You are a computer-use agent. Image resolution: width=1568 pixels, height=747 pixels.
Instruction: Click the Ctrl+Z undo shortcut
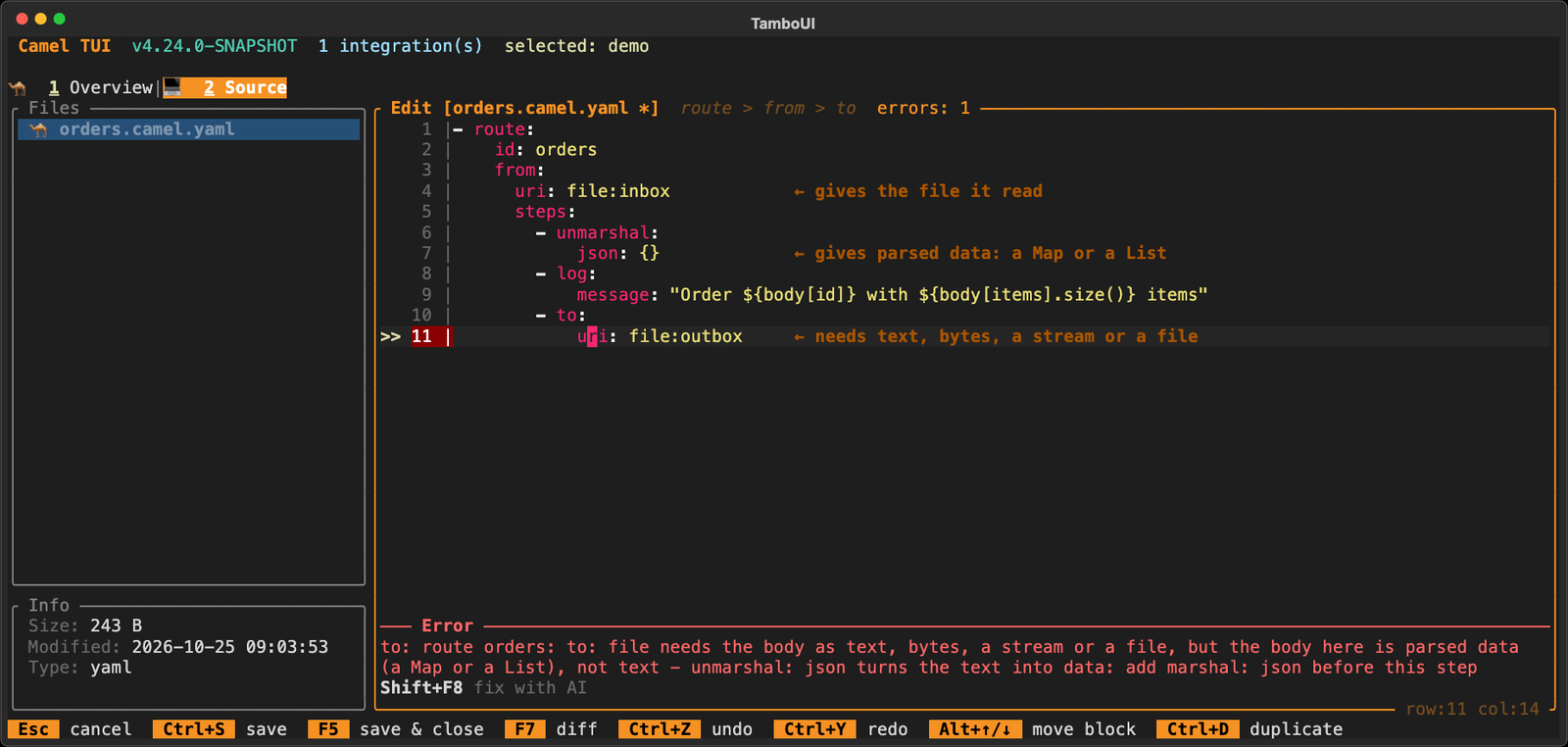click(686, 729)
